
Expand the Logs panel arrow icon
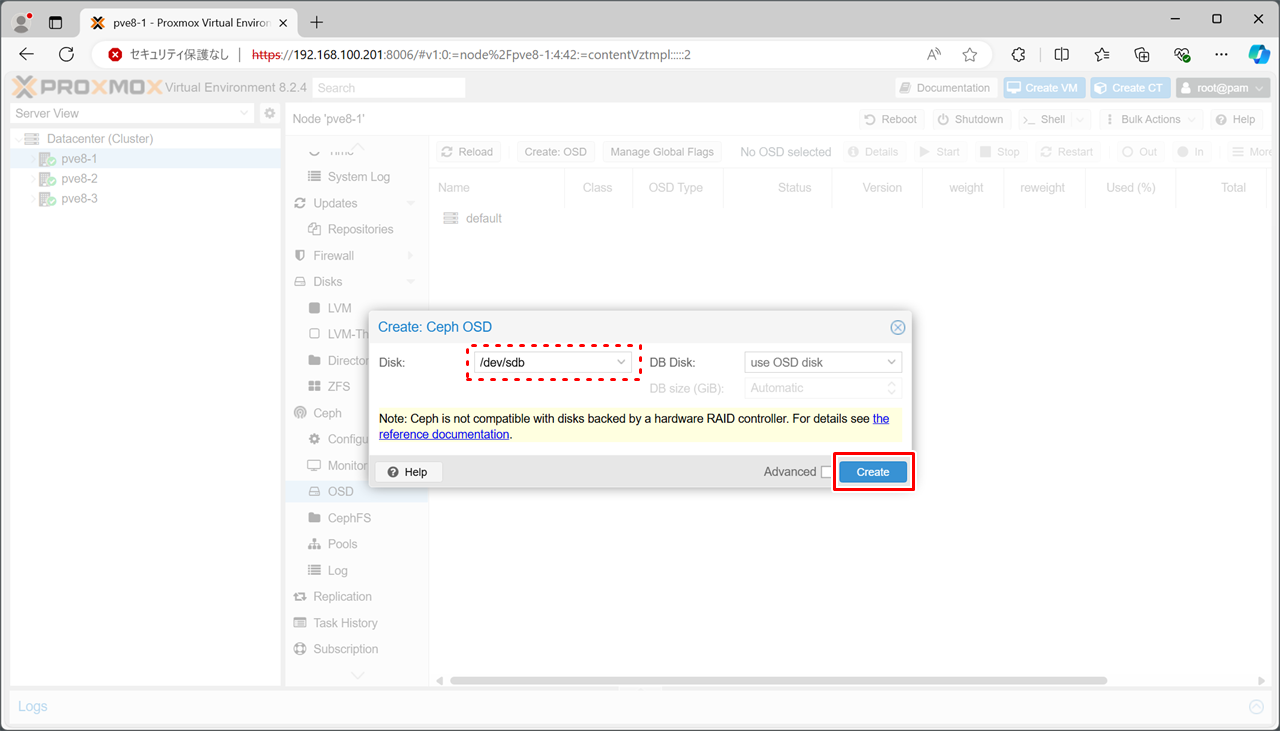1256,707
